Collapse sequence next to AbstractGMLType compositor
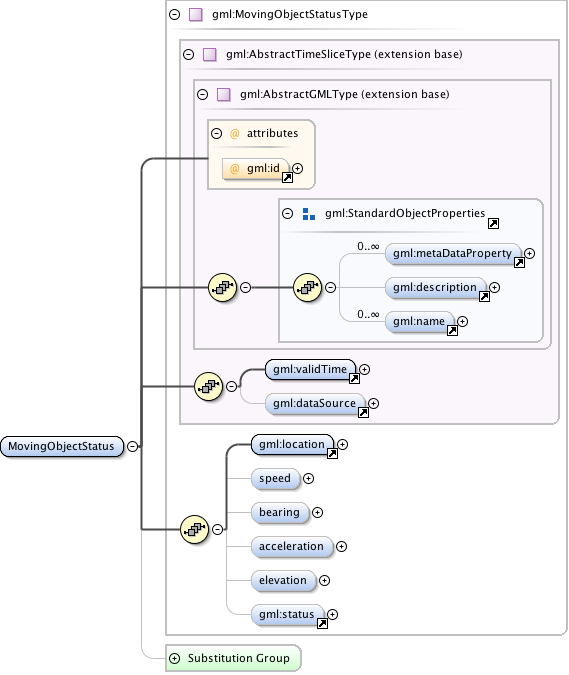The image size is (569, 675). (245, 288)
